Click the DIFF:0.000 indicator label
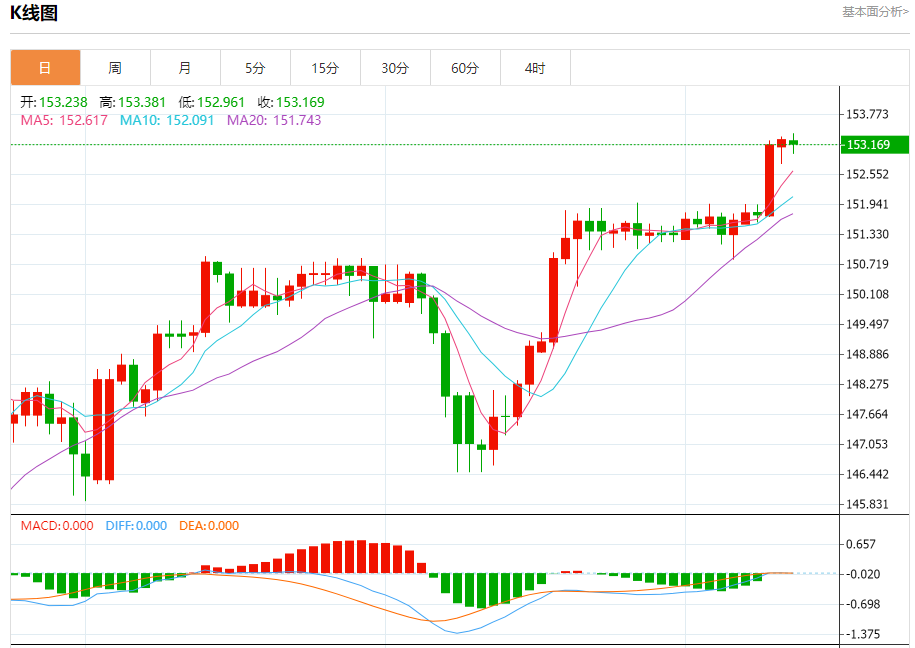Image resolution: width=915 pixels, height=648 pixels. (x=136, y=526)
